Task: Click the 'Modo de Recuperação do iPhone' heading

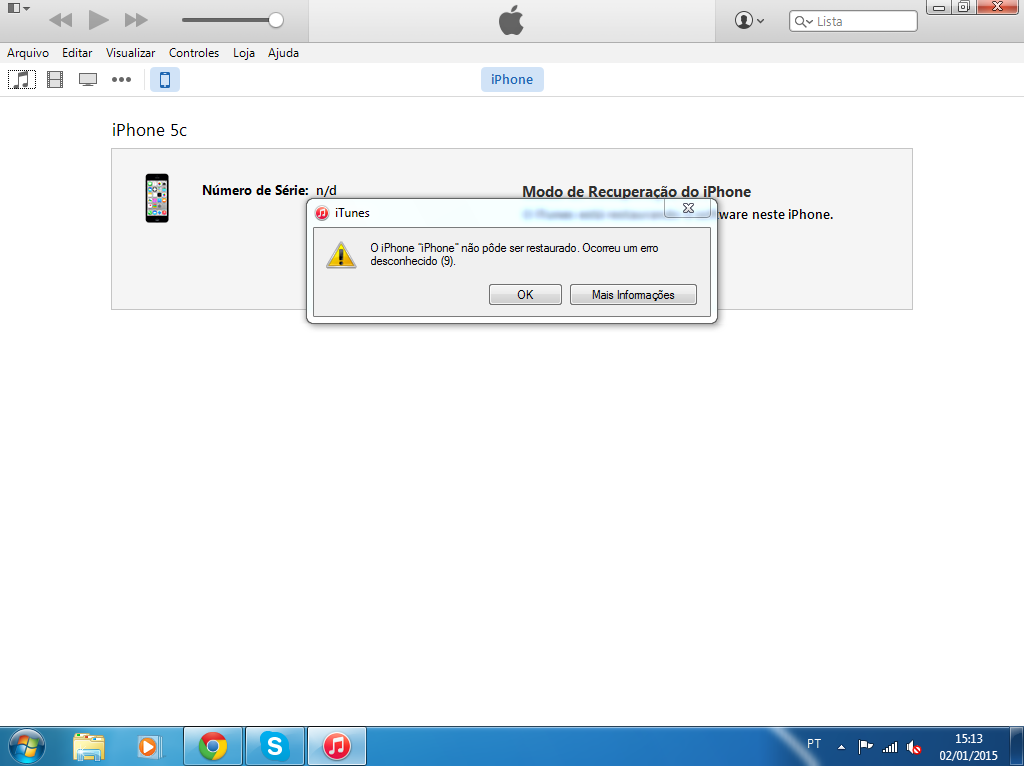Action: point(637,192)
